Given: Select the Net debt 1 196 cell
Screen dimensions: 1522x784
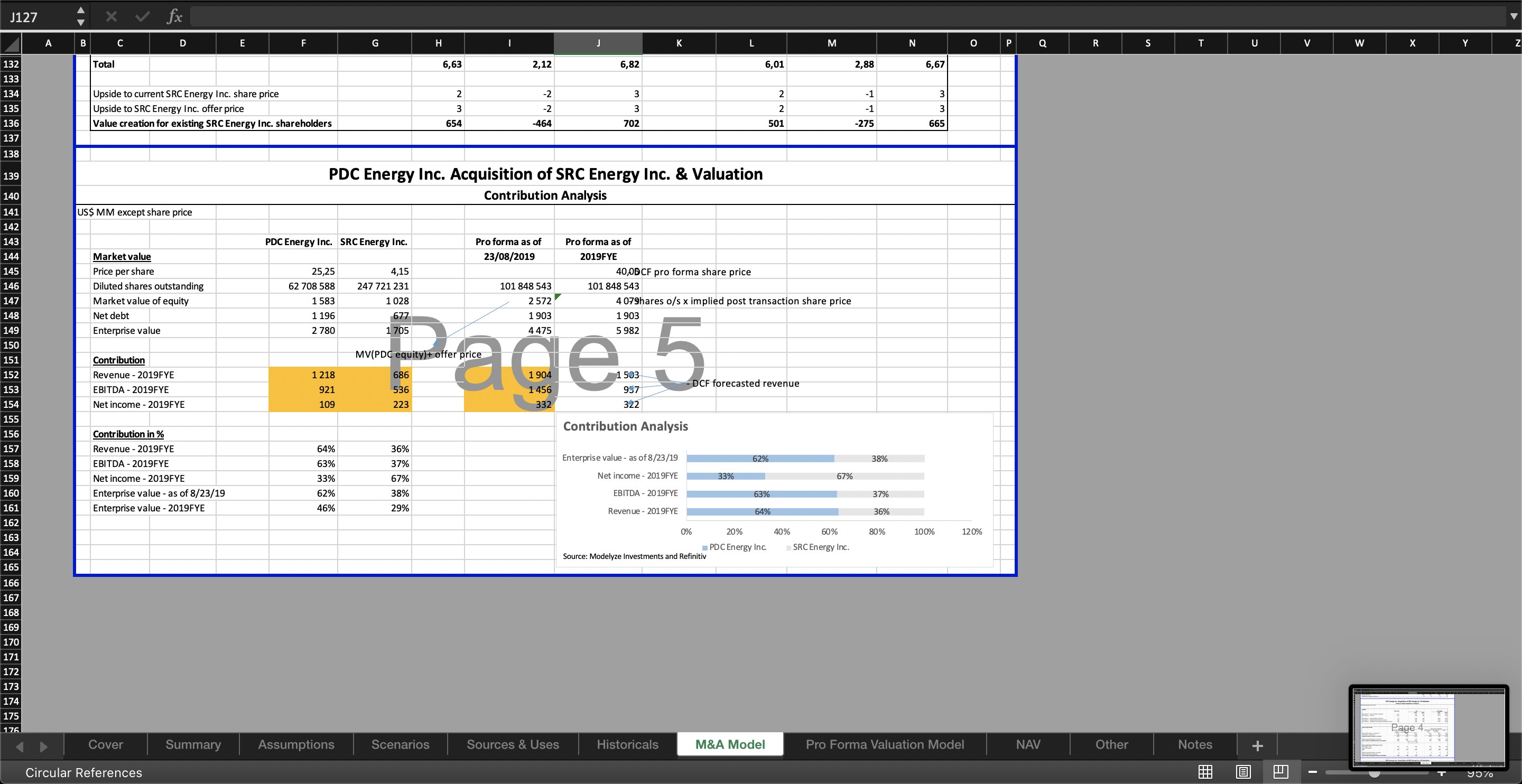Looking at the screenshot, I should point(303,315).
